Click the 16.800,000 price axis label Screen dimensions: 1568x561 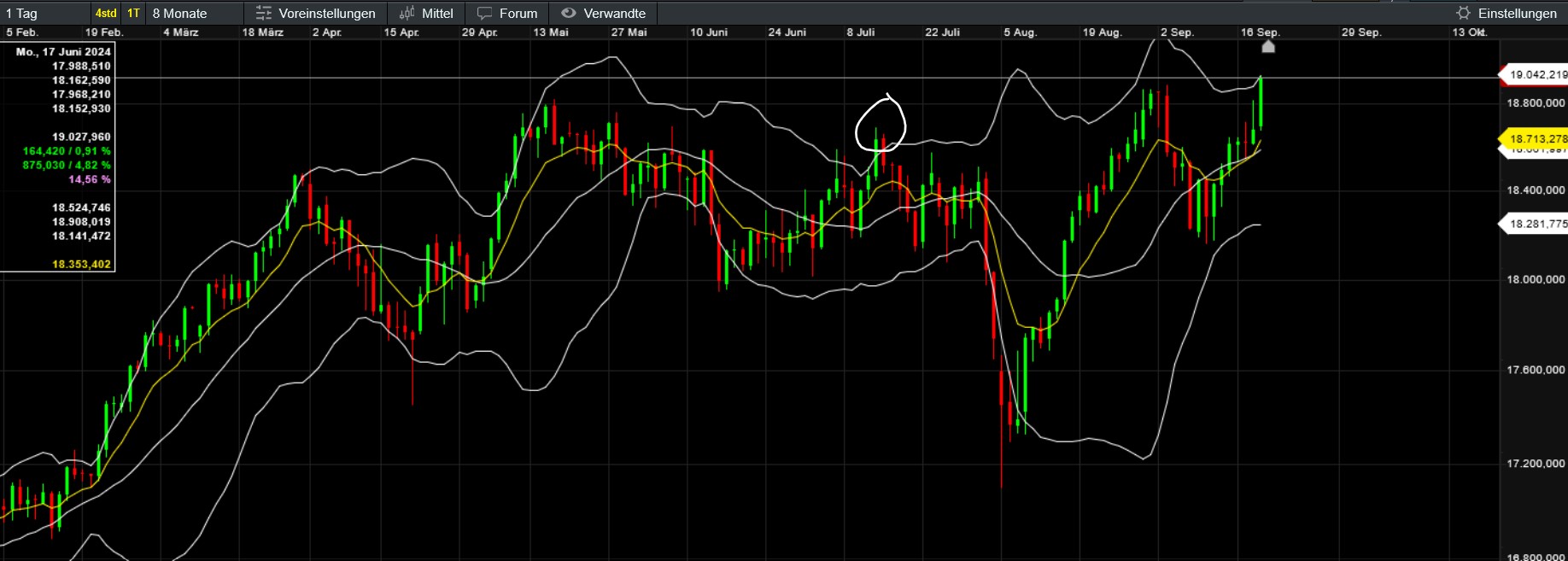click(x=1536, y=556)
